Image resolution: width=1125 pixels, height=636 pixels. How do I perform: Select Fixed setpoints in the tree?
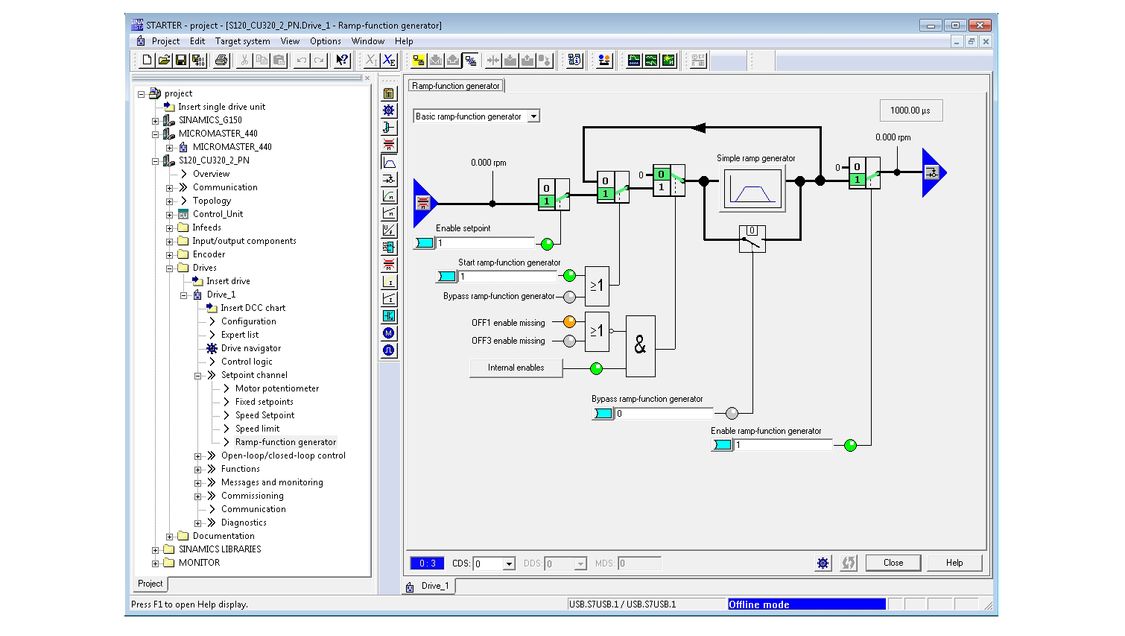point(264,402)
